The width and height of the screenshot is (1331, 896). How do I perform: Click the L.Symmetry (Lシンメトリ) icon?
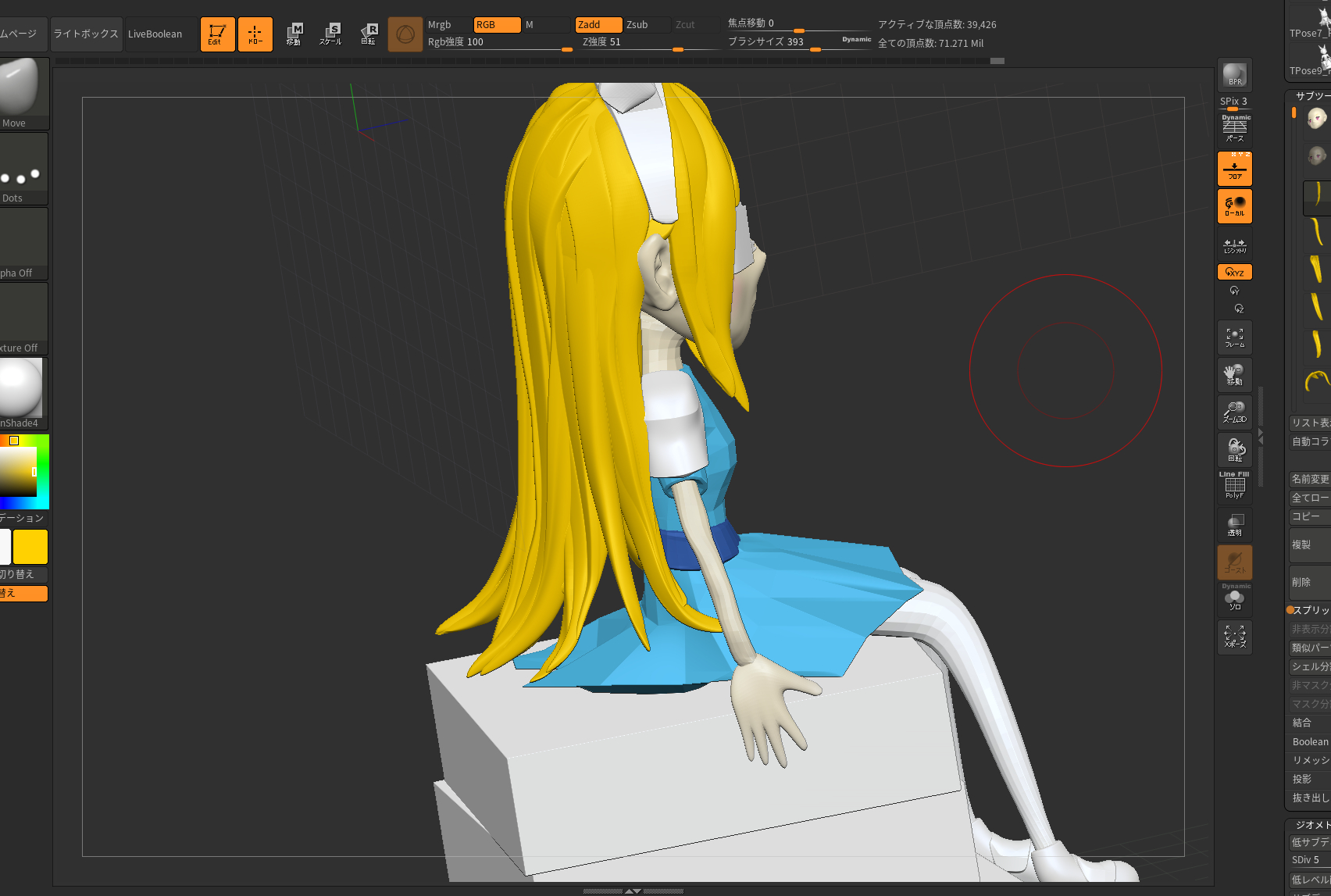pos(1235,245)
